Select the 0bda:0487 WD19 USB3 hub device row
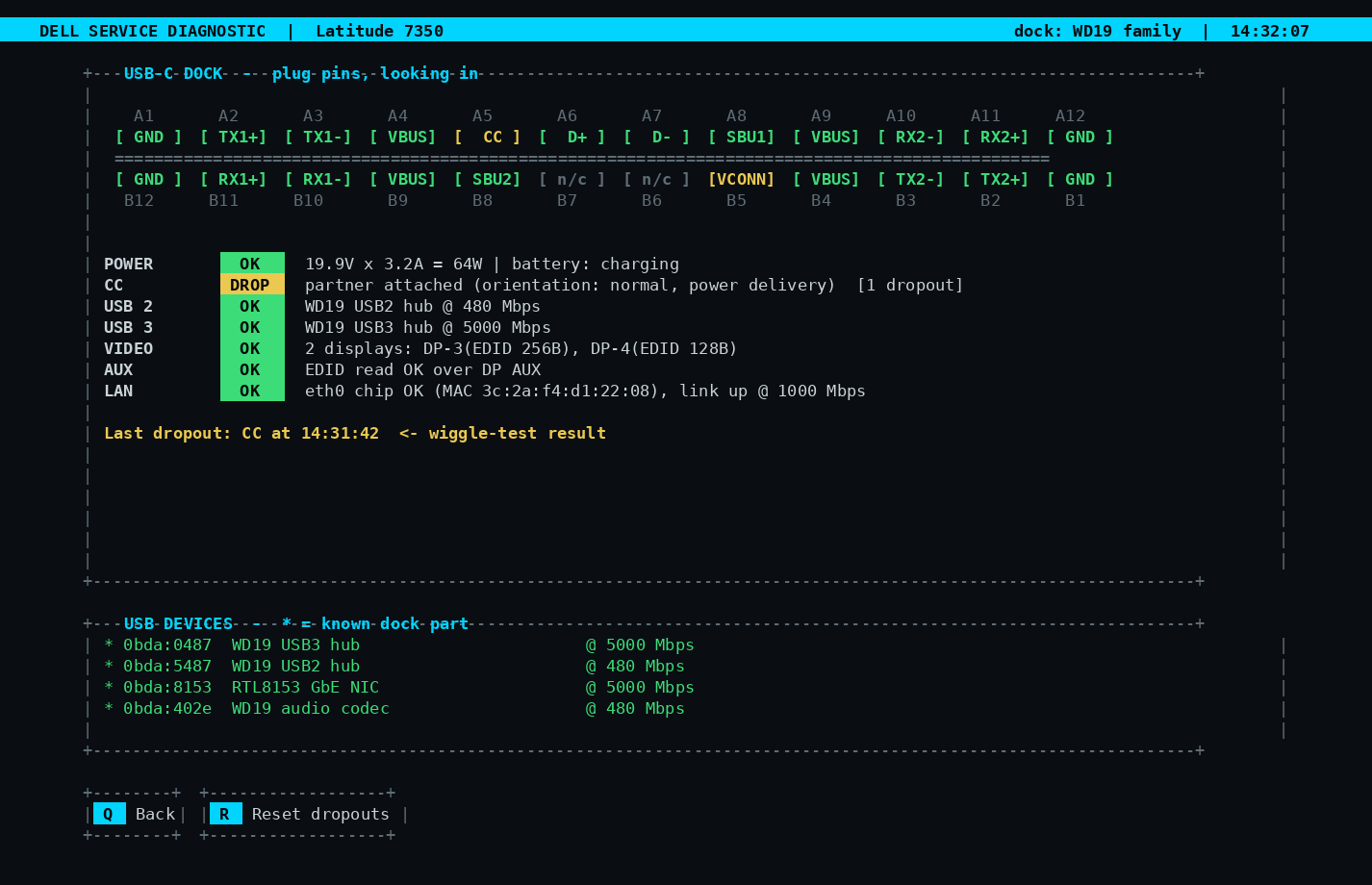The image size is (1372, 885). pos(399,645)
